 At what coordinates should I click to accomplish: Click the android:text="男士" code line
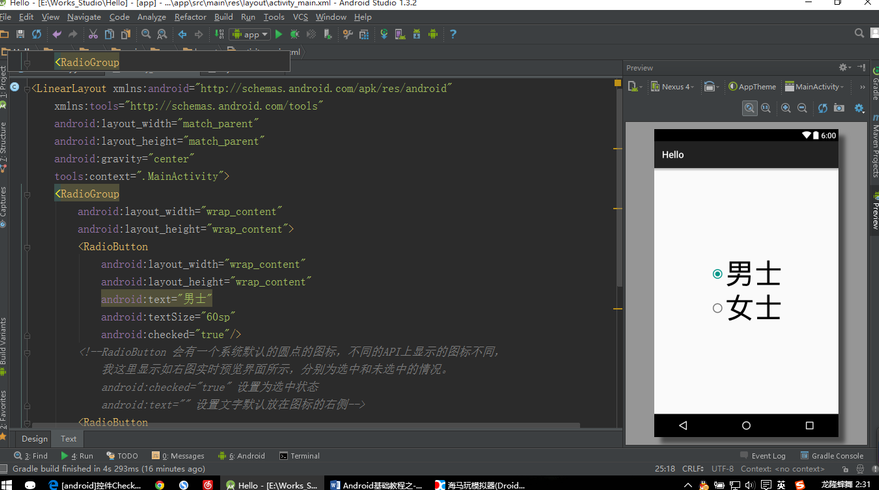[156, 299]
